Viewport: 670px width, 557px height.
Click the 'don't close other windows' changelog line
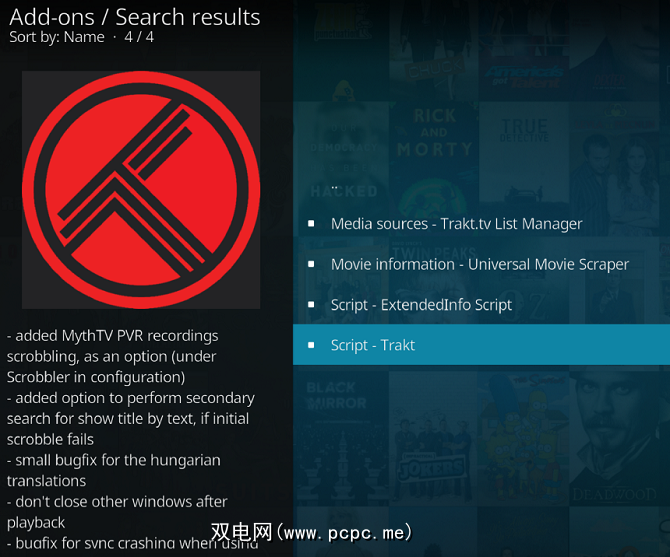[x=117, y=512]
